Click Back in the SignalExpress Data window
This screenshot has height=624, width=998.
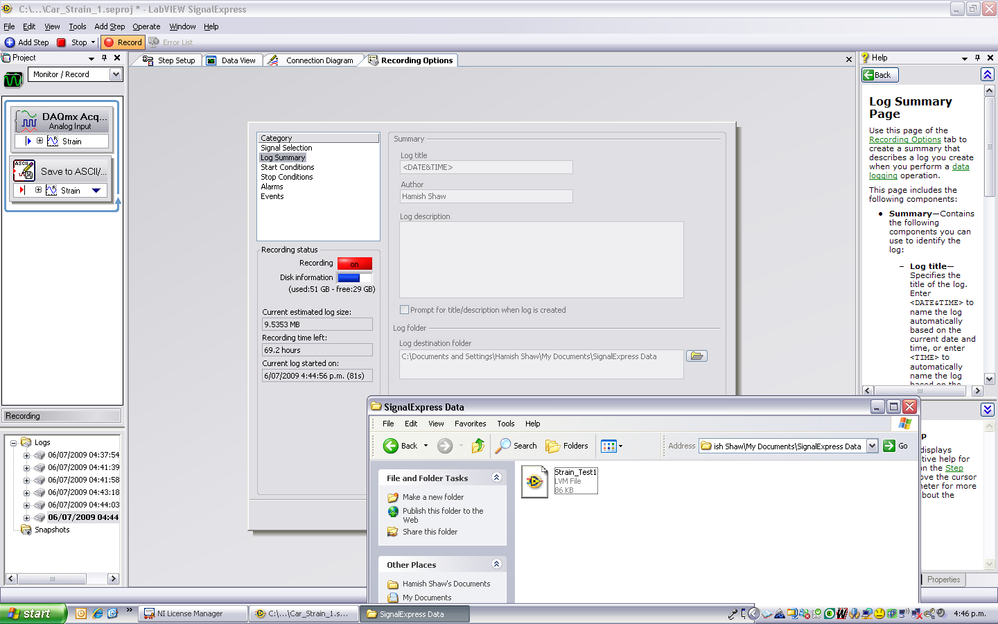pyautogui.click(x=401, y=446)
